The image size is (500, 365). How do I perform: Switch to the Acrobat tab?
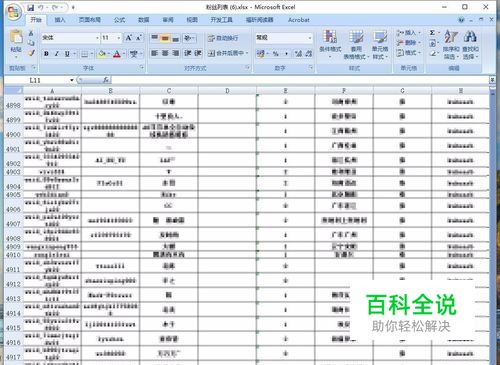click(x=299, y=20)
